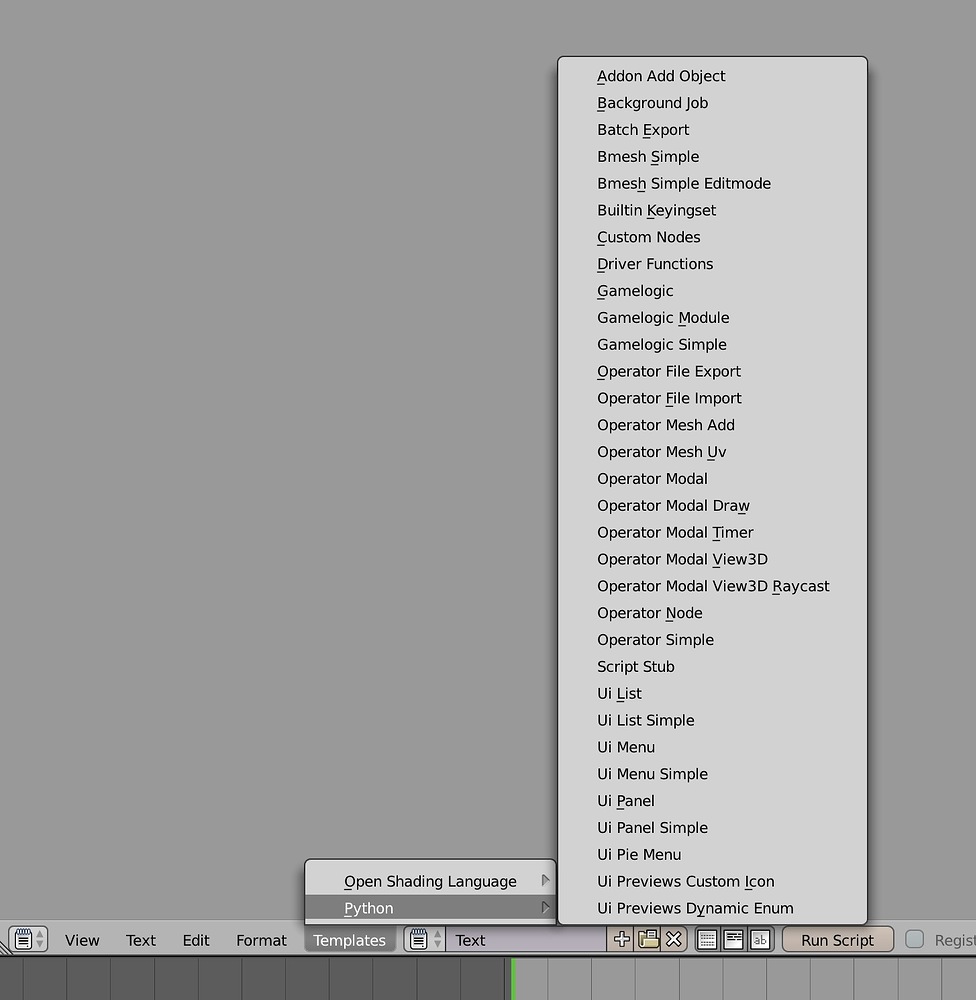Open the text datablock browse dropdown
976x1000 pixels.
click(425, 939)
